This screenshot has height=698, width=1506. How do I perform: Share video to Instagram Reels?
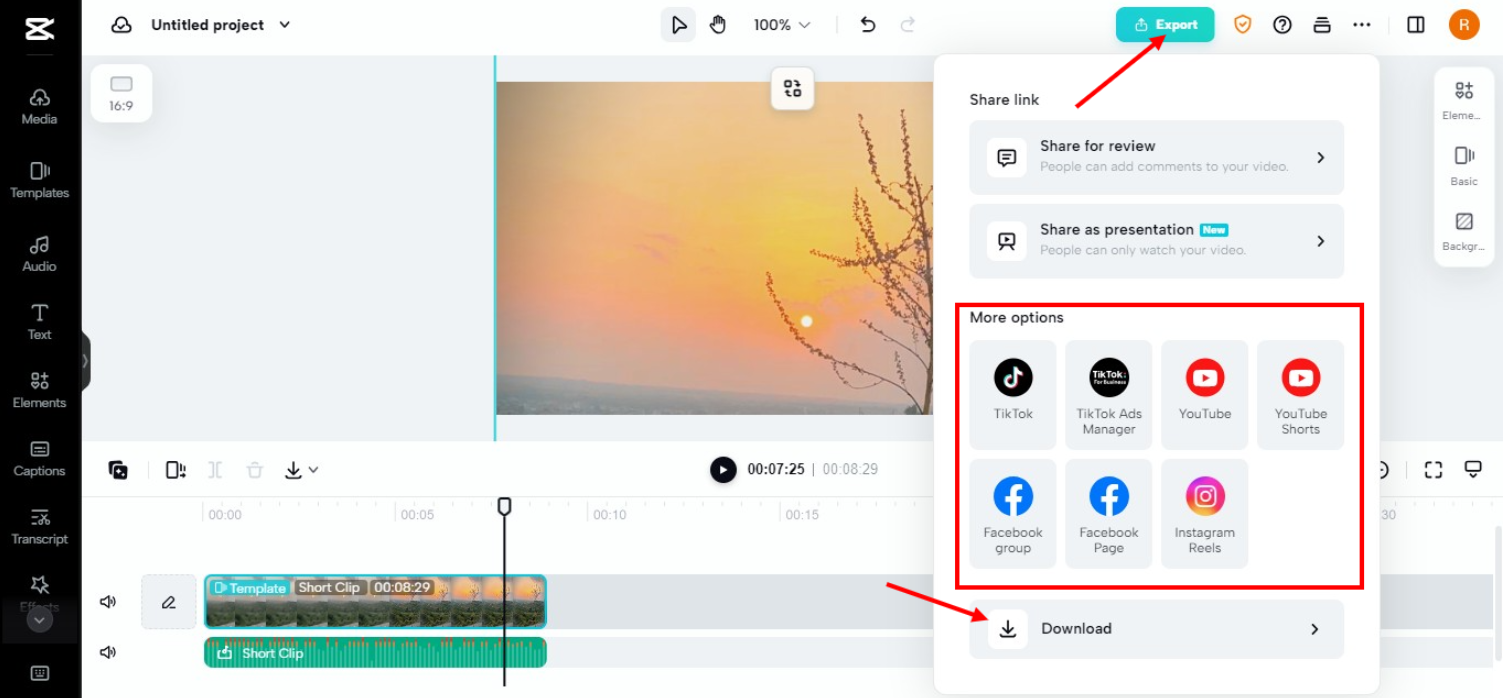(1205, 513)
